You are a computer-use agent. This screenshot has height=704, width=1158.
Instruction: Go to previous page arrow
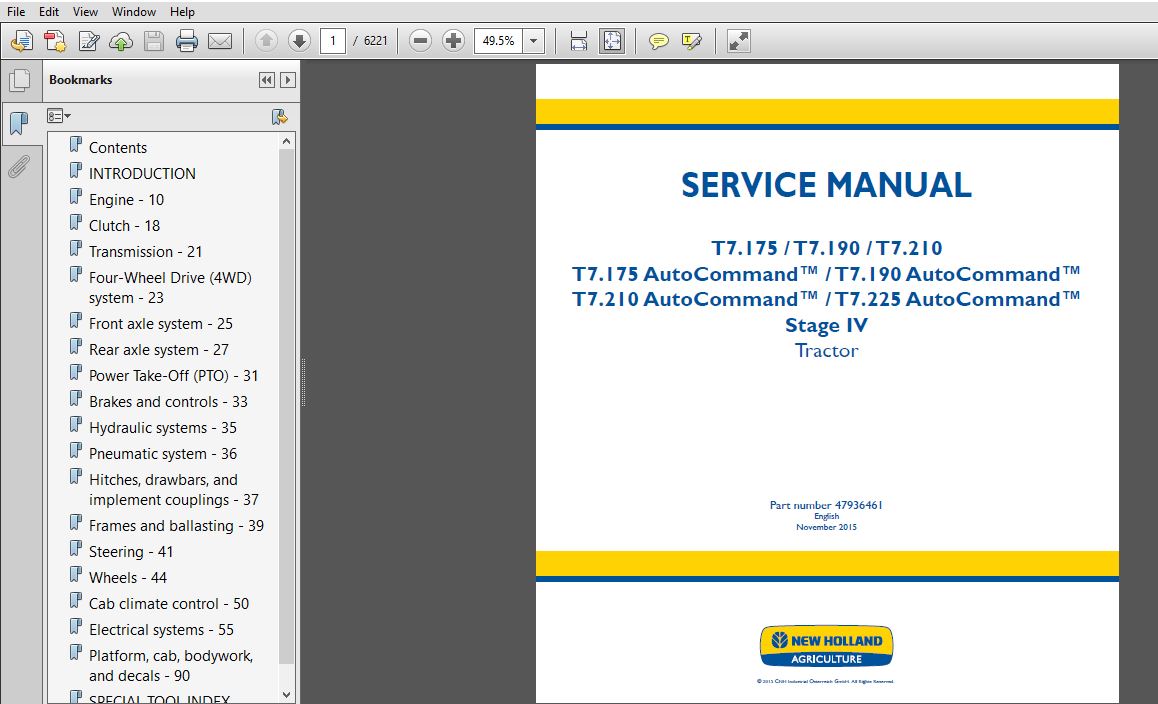click(266, 41)
